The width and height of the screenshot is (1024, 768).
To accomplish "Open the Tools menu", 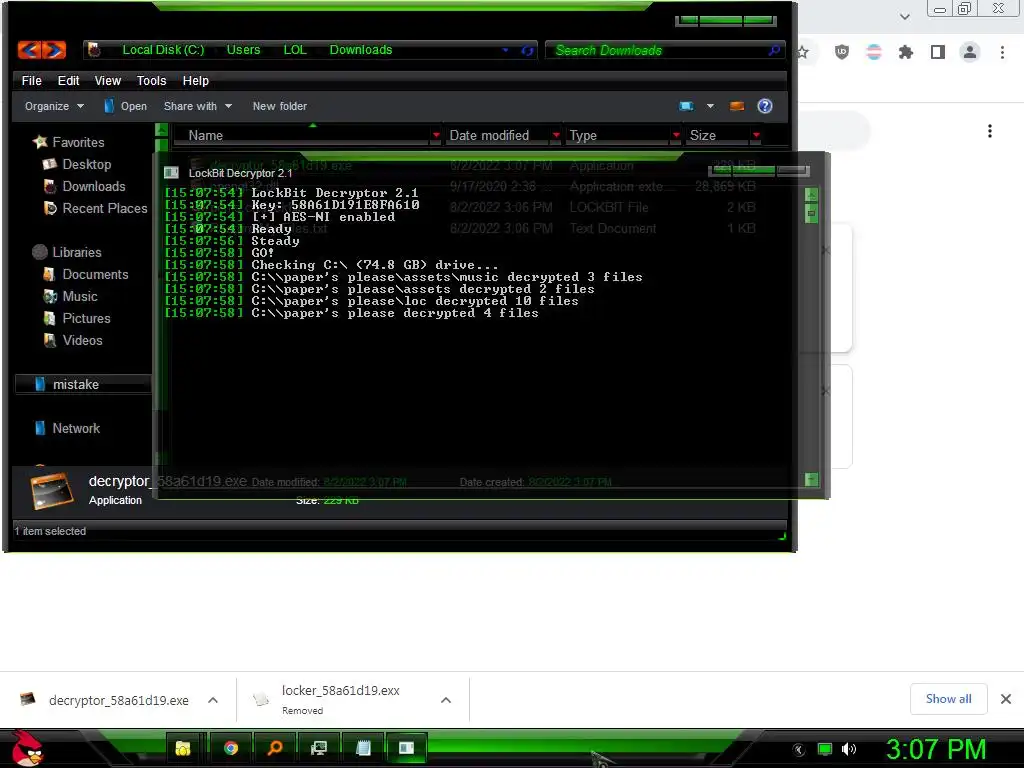I will pyautogui.click(x=152, y=80).
